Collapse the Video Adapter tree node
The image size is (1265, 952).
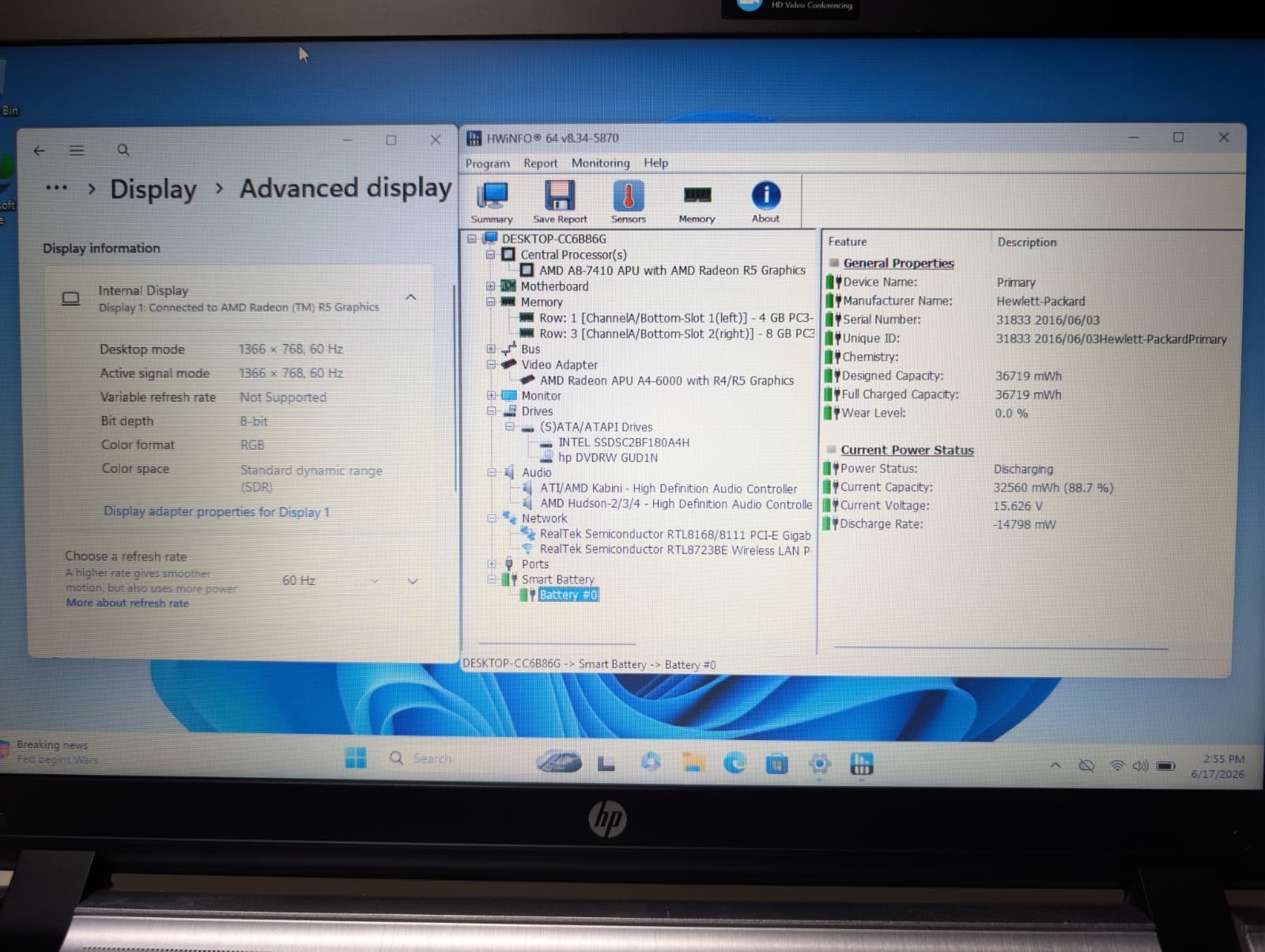[x=491, y=365]
